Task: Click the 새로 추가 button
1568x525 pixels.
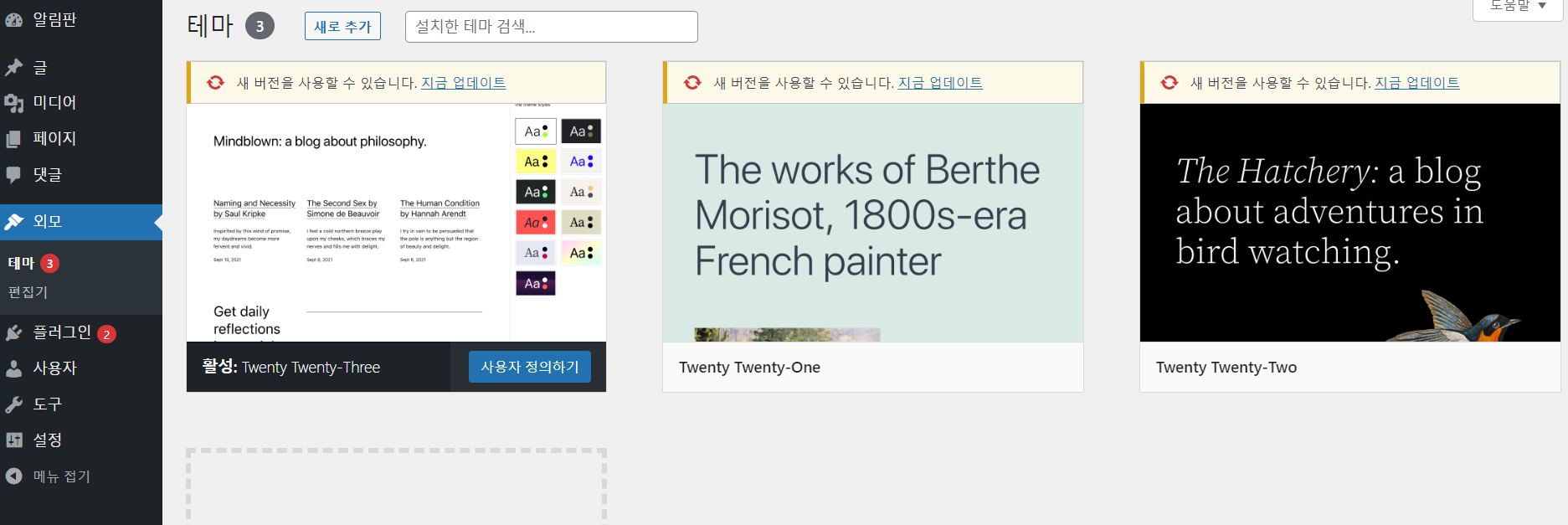Action: (x=342, y=27)
